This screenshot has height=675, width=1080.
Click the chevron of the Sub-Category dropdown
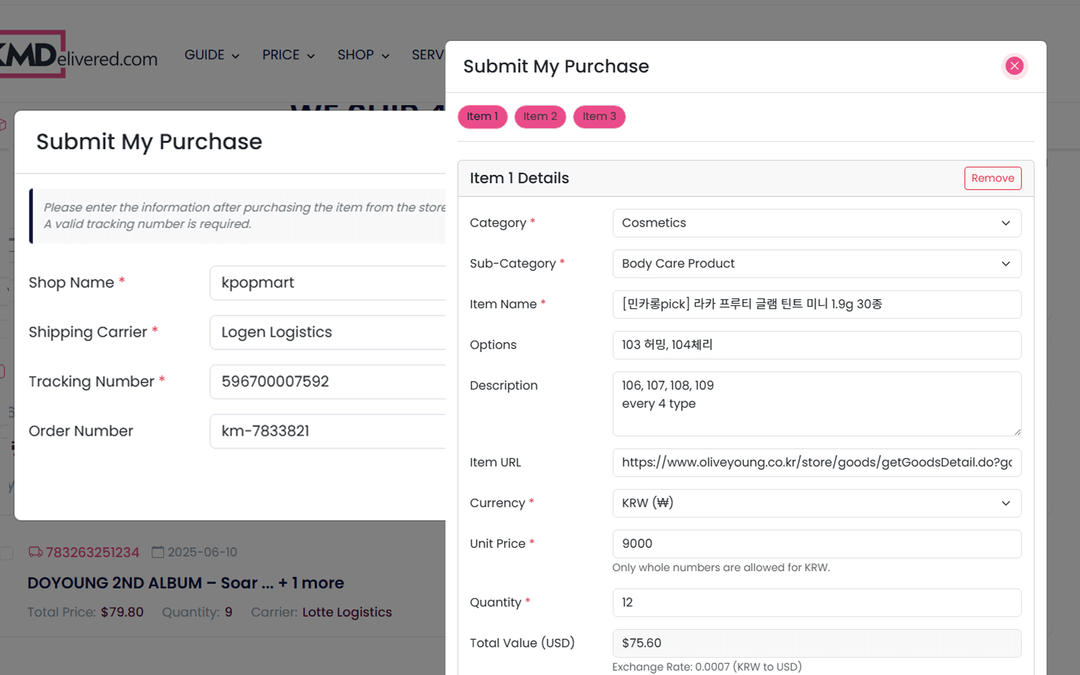(1006, 264)
